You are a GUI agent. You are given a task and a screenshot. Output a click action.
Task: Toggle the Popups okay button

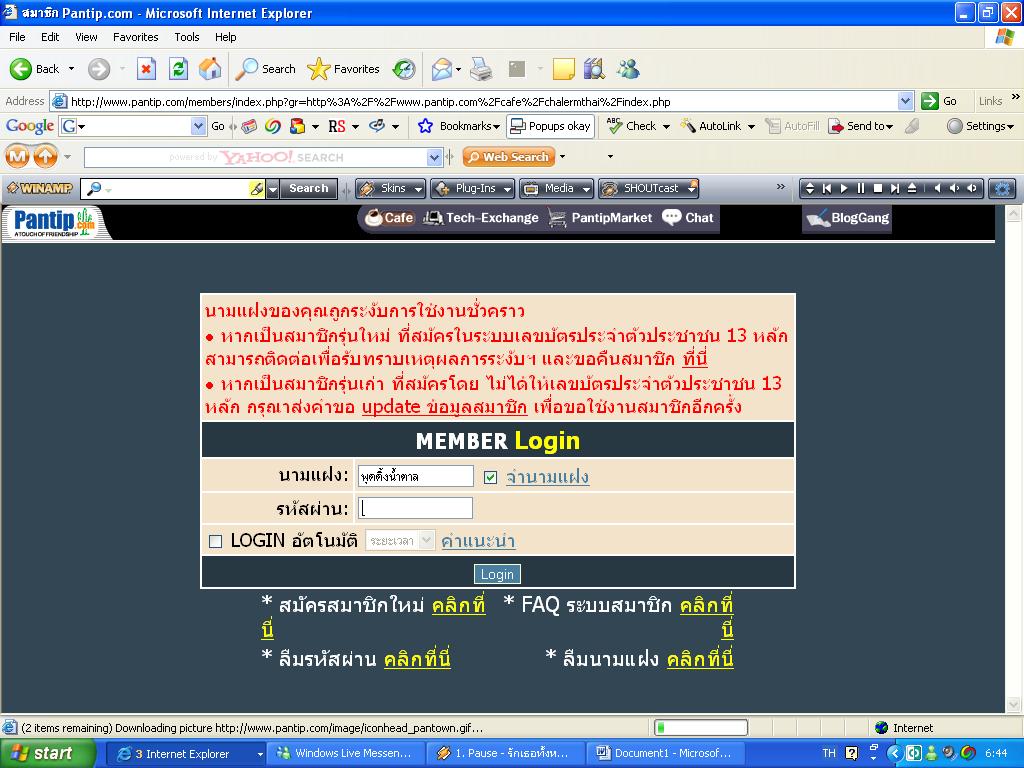click(551, 126)
